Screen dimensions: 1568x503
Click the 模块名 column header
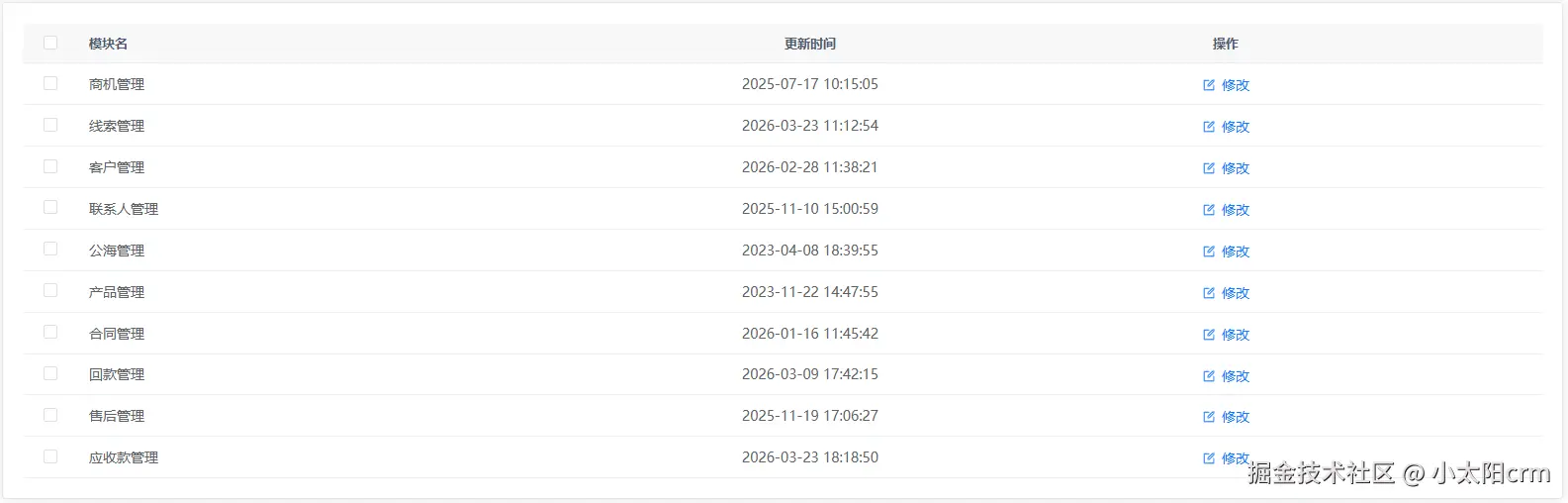click(x=108, y=44)
